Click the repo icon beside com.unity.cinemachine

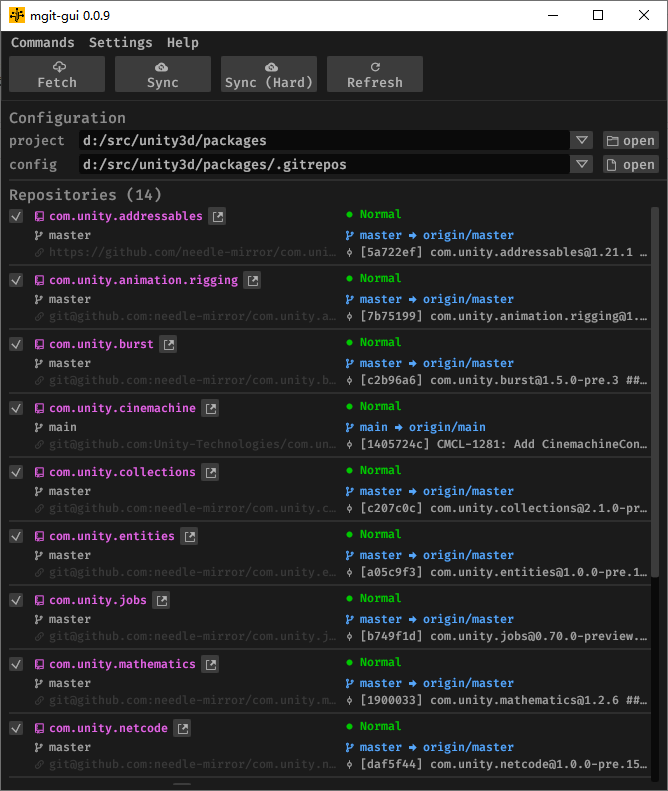click(x=39, y=409)
